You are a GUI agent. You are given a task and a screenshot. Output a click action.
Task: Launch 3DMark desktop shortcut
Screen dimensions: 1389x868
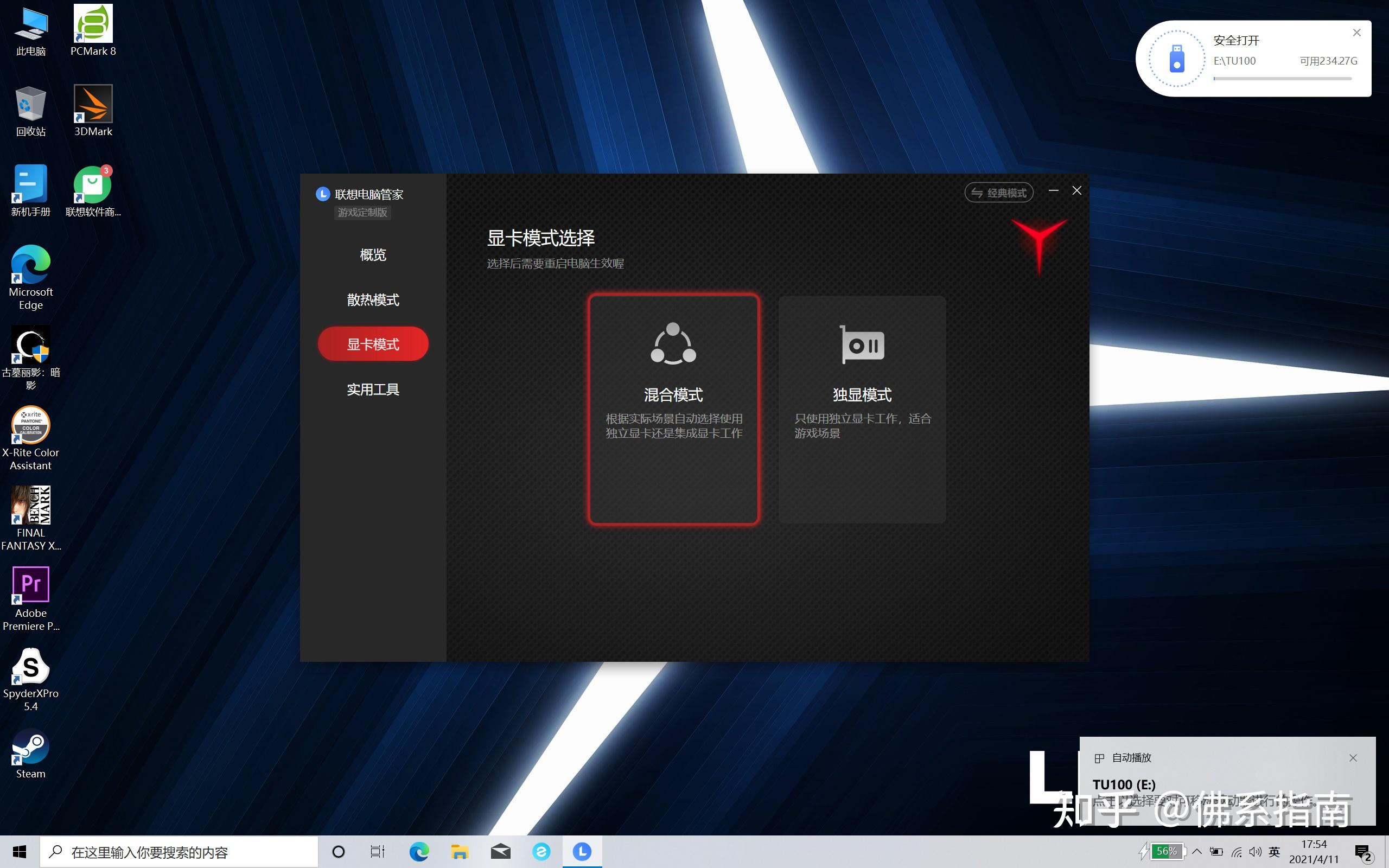click(93, 112)
